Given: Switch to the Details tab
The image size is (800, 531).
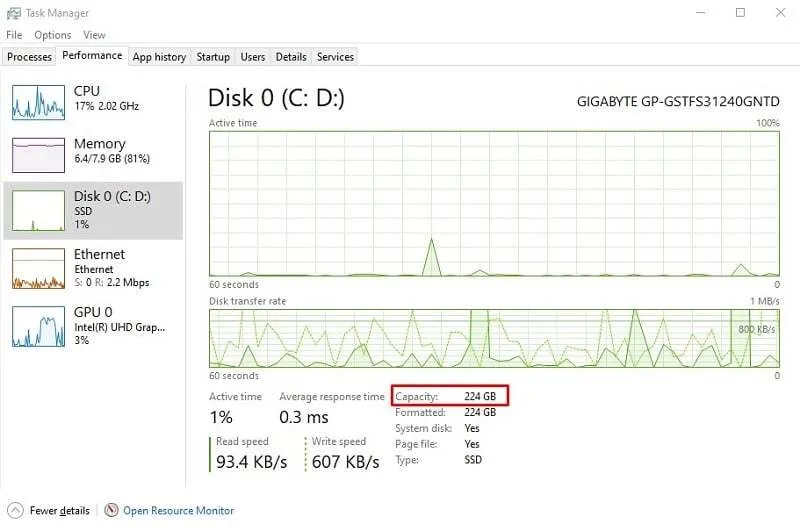Looking at the screenshot, I should click(291, 57).
